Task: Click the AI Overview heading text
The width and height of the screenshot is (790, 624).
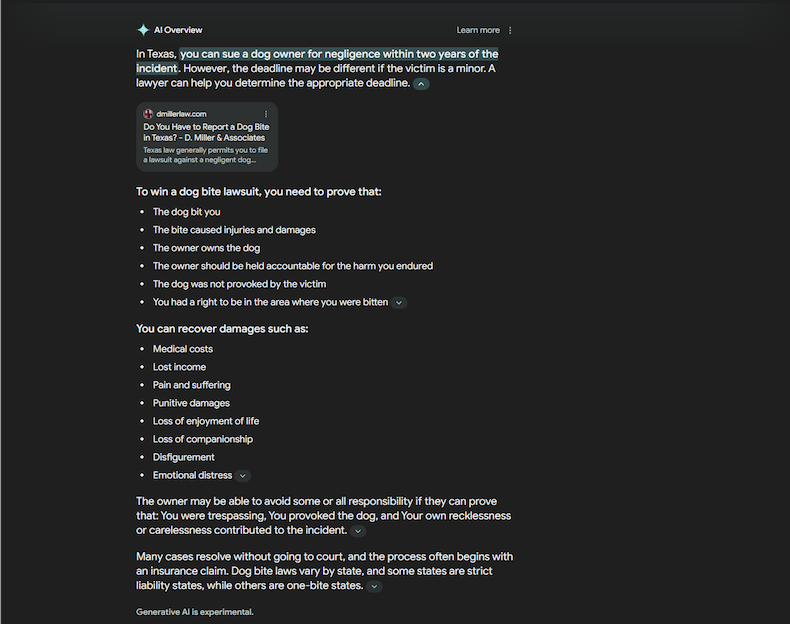Action: [178, 30]
